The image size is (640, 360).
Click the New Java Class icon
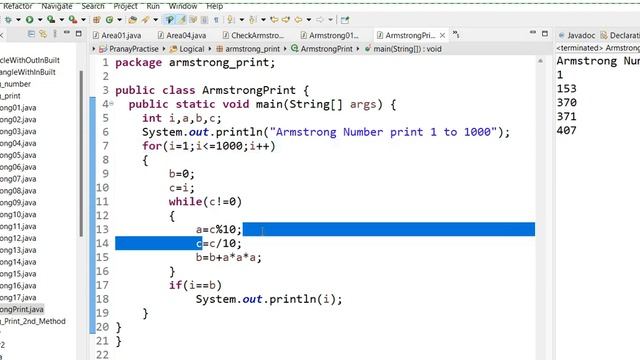click(x=109, y=20)
